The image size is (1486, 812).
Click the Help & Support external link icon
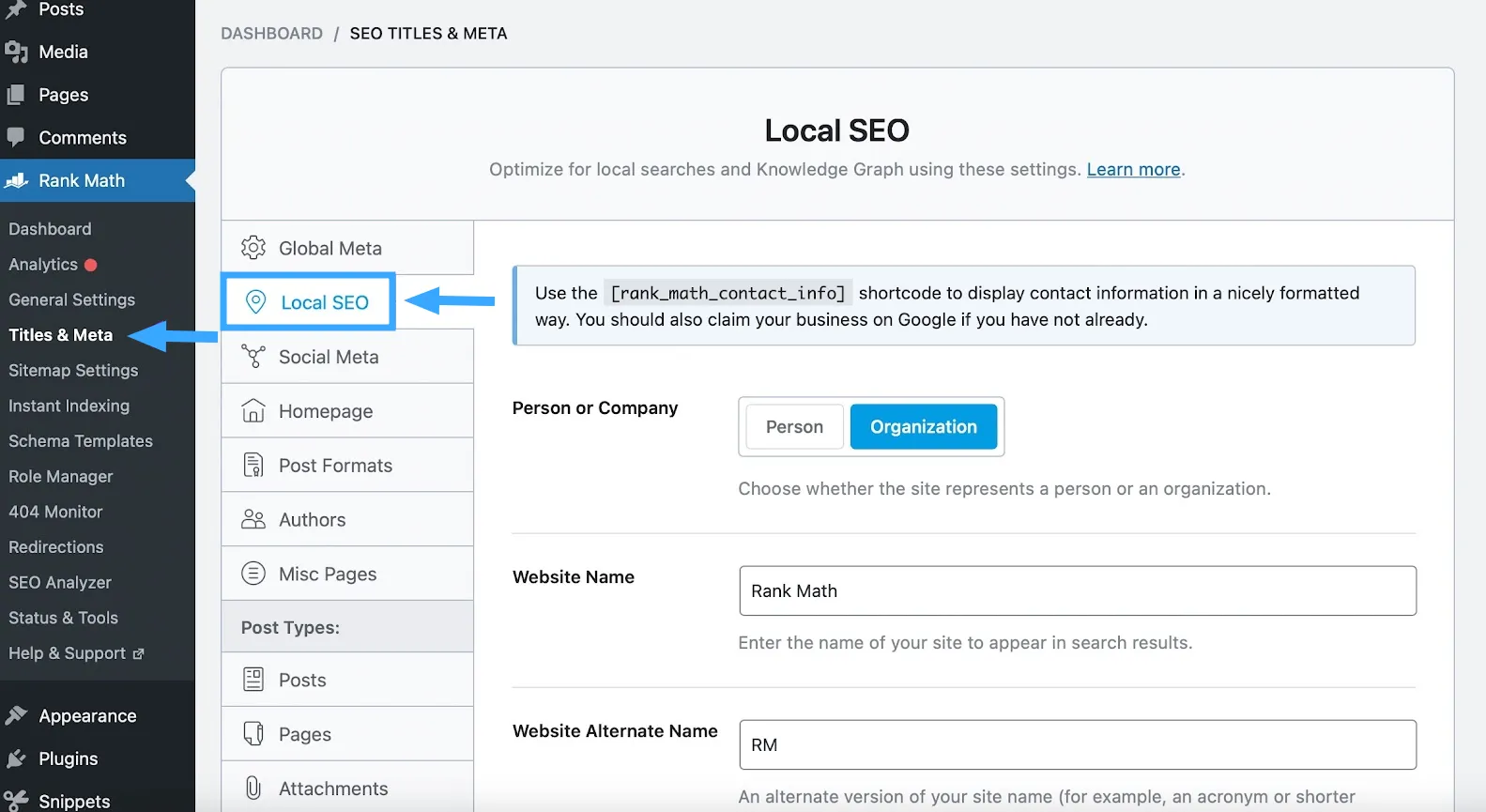(138, 653)
